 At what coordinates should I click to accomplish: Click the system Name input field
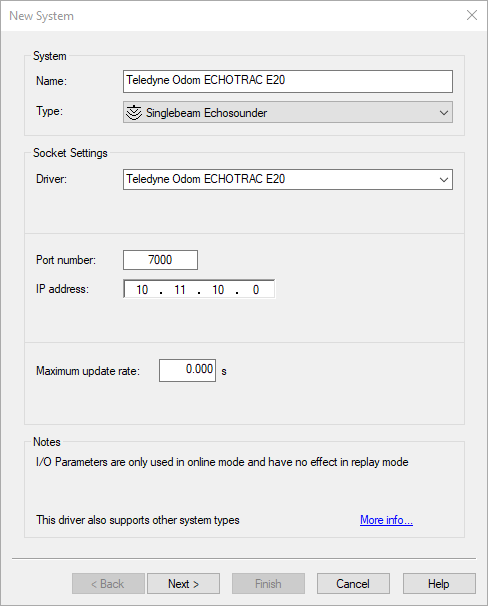pyautogui.click(x=288, y=81)
